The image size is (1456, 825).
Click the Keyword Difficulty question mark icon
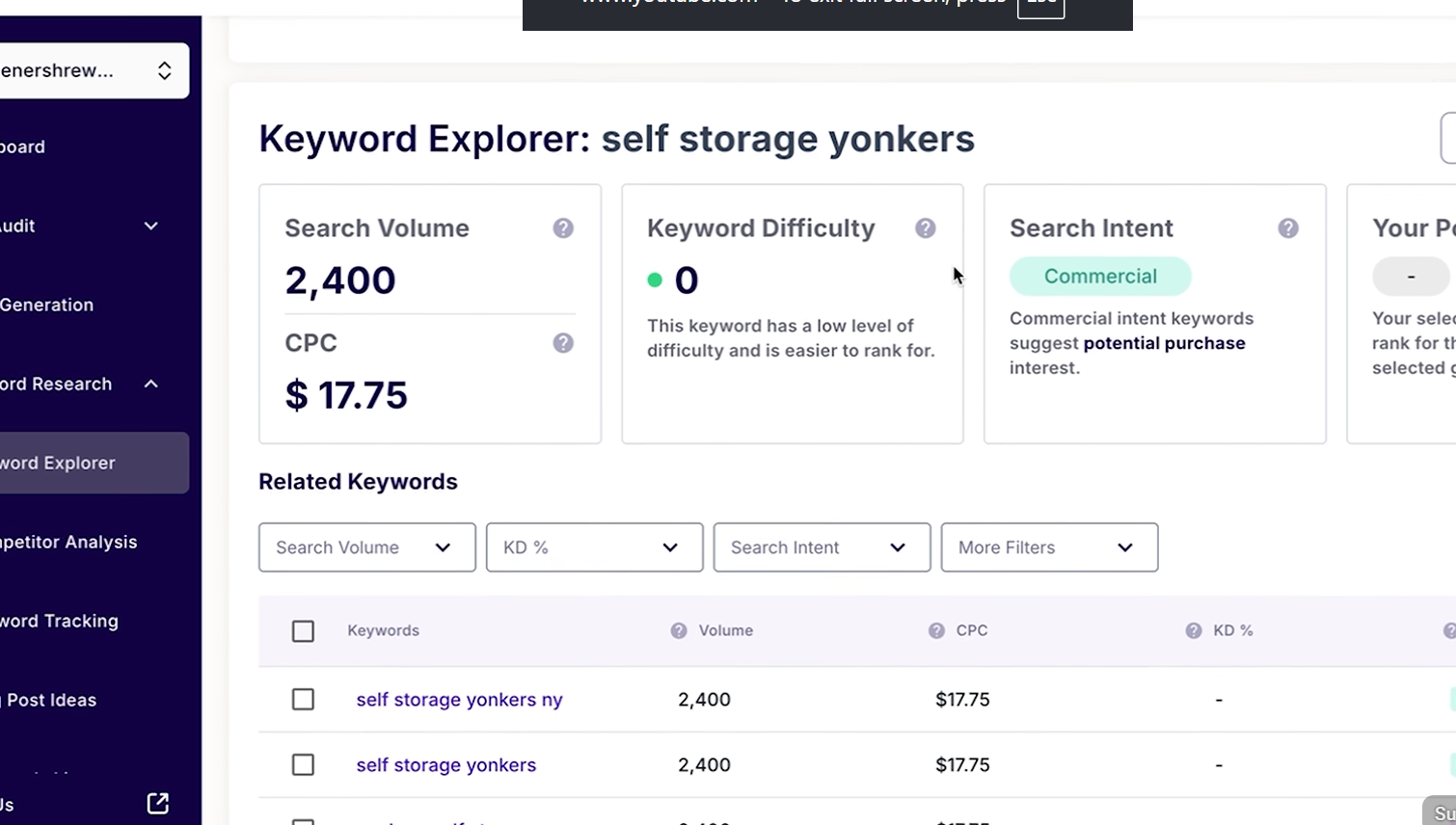pos(926,227)
